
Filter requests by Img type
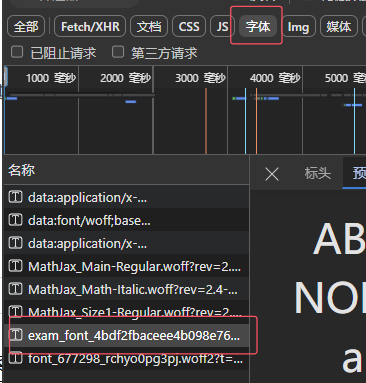tap(298, 26)
